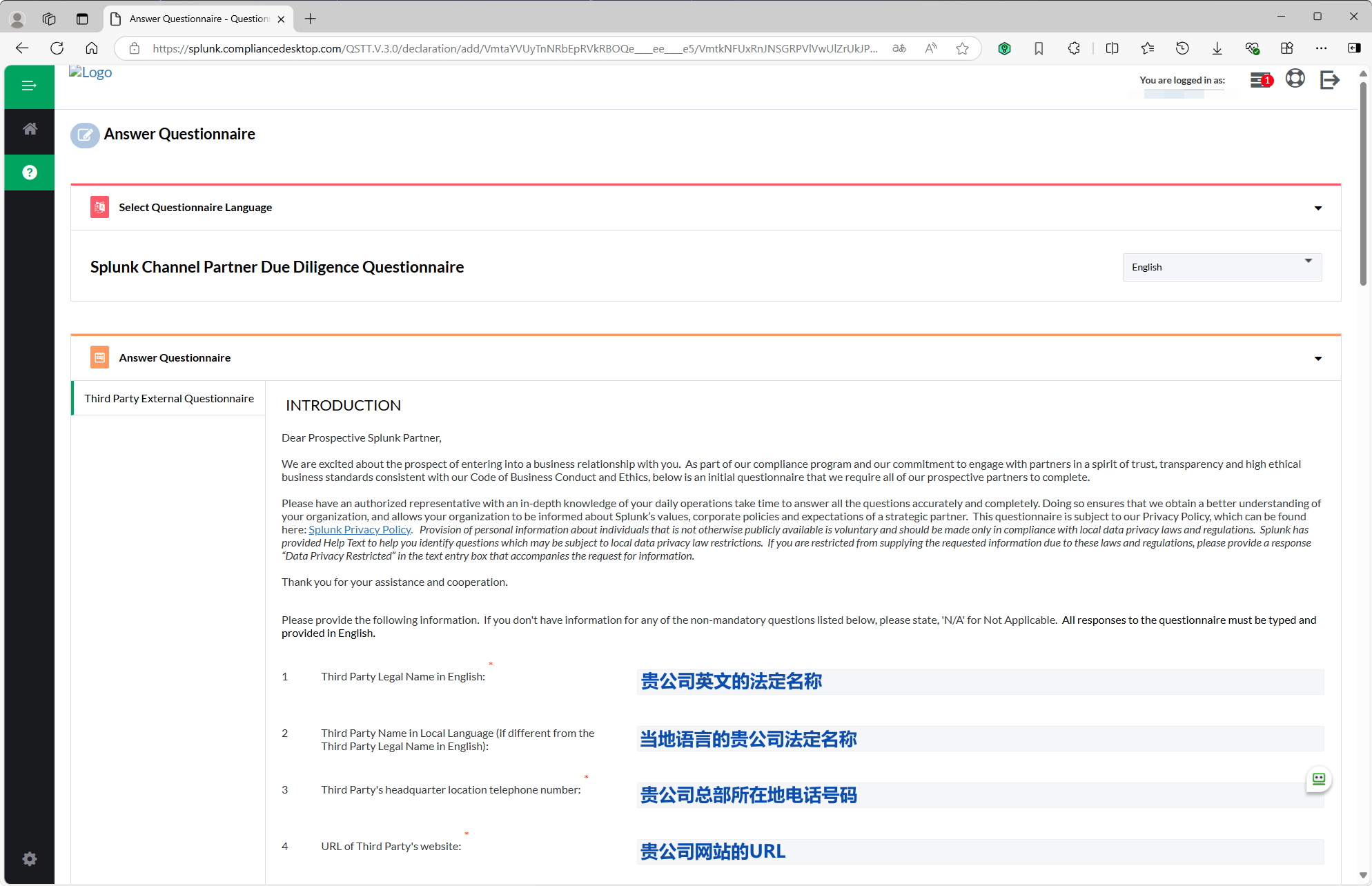This screenshot has height=886, width=1372.
Task: Click the Help question mark sidebar icon
Action: (x=29, y=172)
